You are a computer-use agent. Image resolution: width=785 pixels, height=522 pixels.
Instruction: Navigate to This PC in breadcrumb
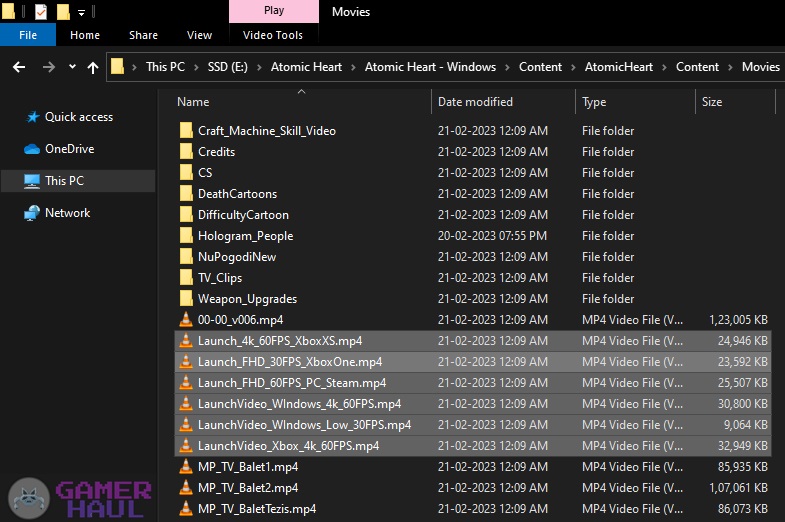165,67
